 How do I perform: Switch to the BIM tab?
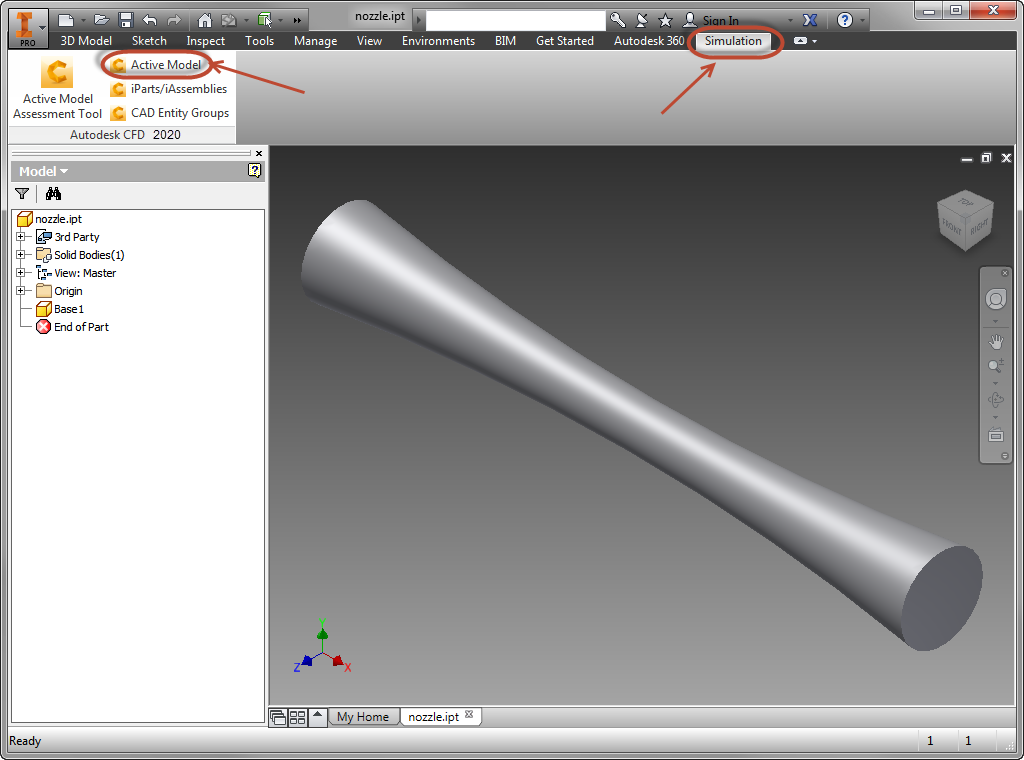click(x=505, y=40)
